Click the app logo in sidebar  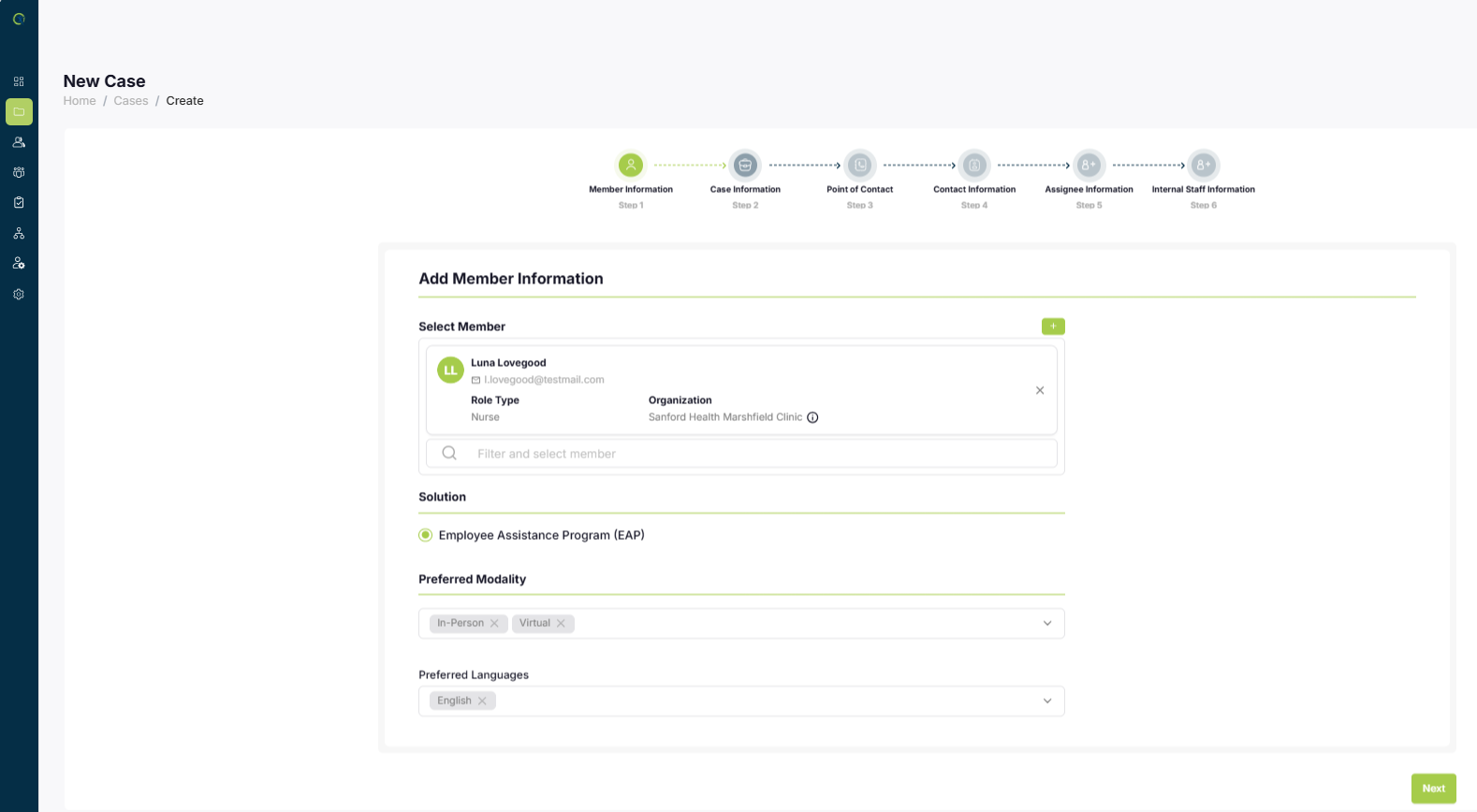point(19,19)
